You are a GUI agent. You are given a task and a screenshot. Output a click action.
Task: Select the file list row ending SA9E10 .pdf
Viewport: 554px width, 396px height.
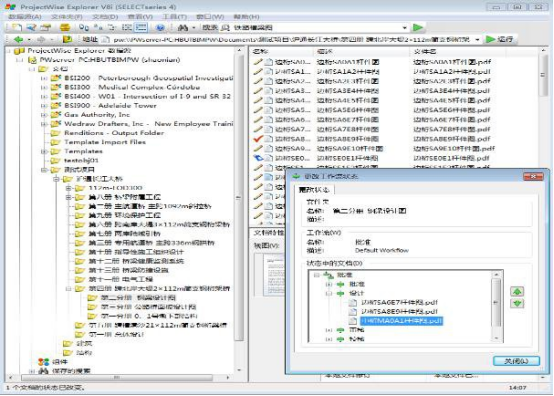tap(374, 148)
